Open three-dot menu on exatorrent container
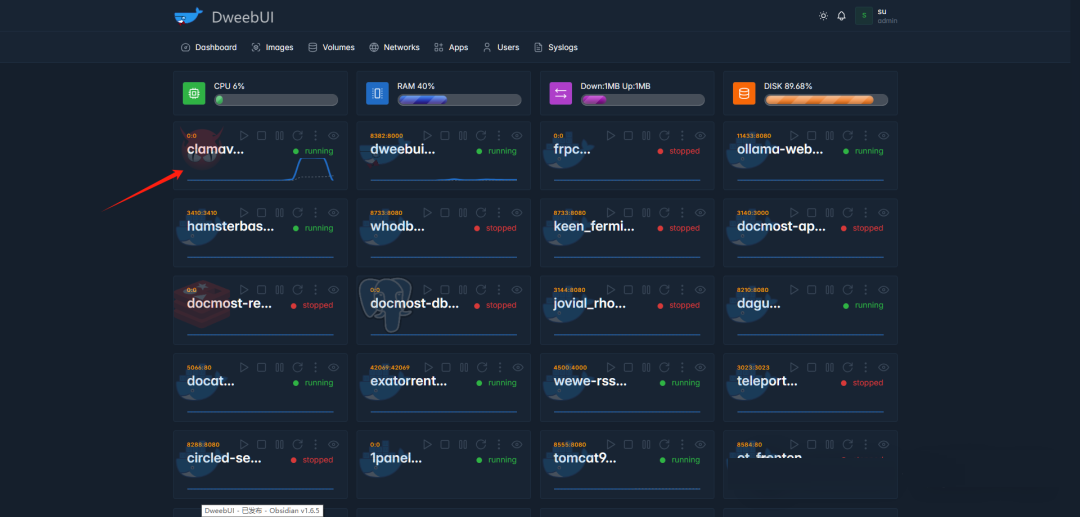The image size is (1080, 517). pos(499,367)
